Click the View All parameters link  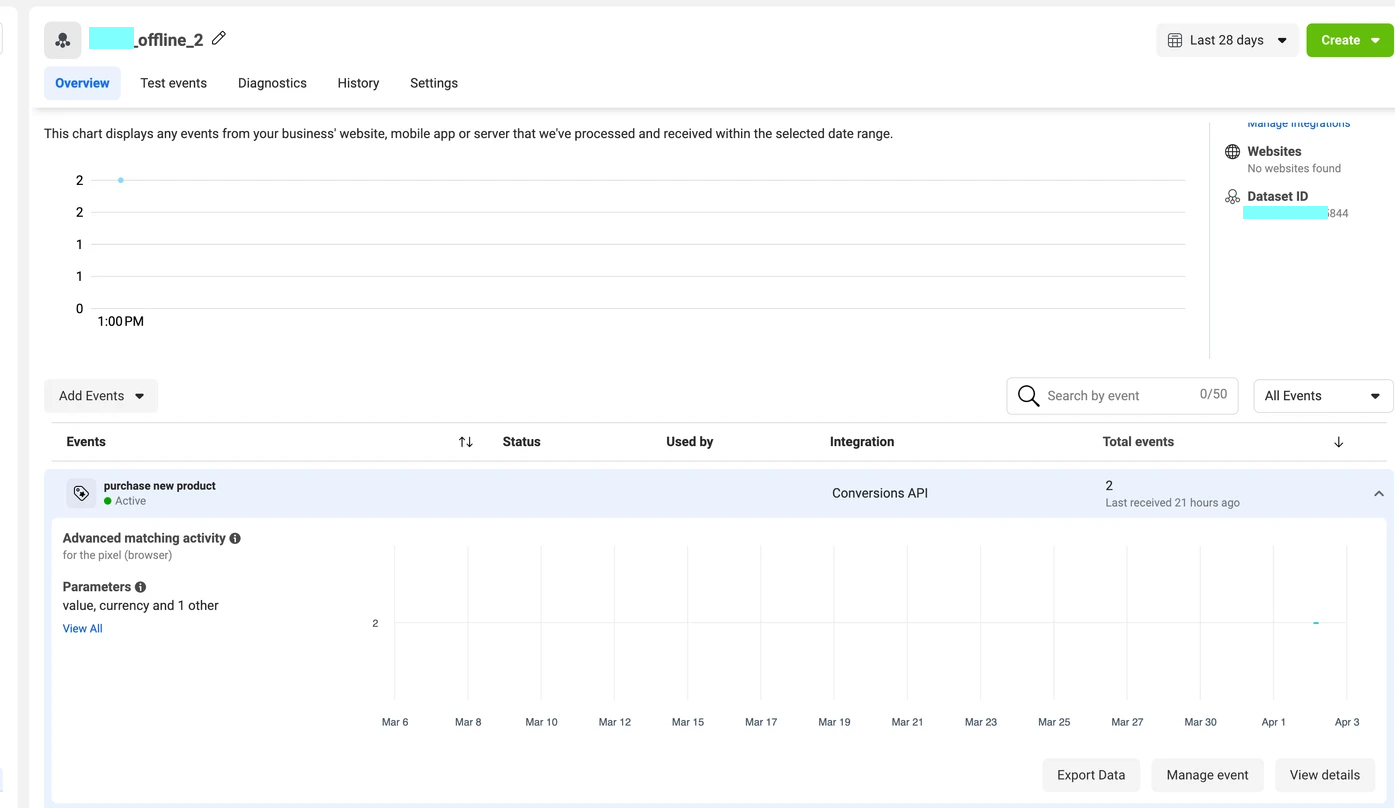tap(82, 629)
